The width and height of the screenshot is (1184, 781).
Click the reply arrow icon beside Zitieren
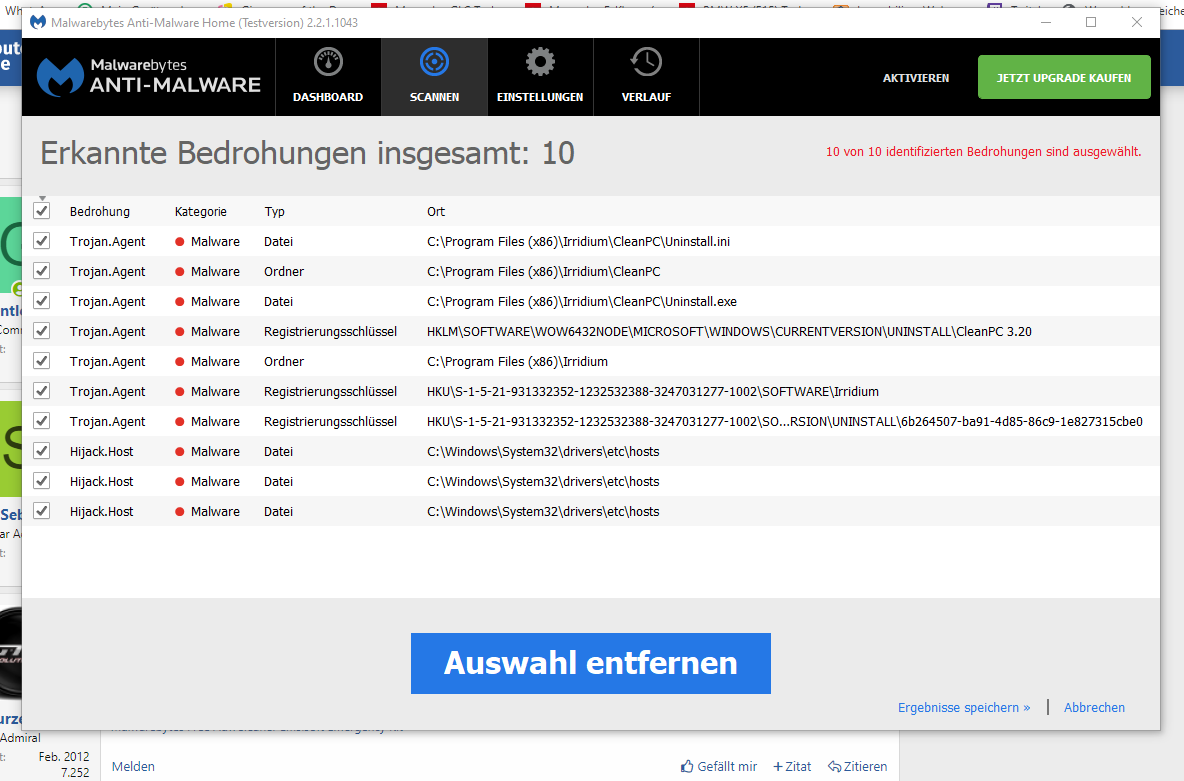[834, 766]
